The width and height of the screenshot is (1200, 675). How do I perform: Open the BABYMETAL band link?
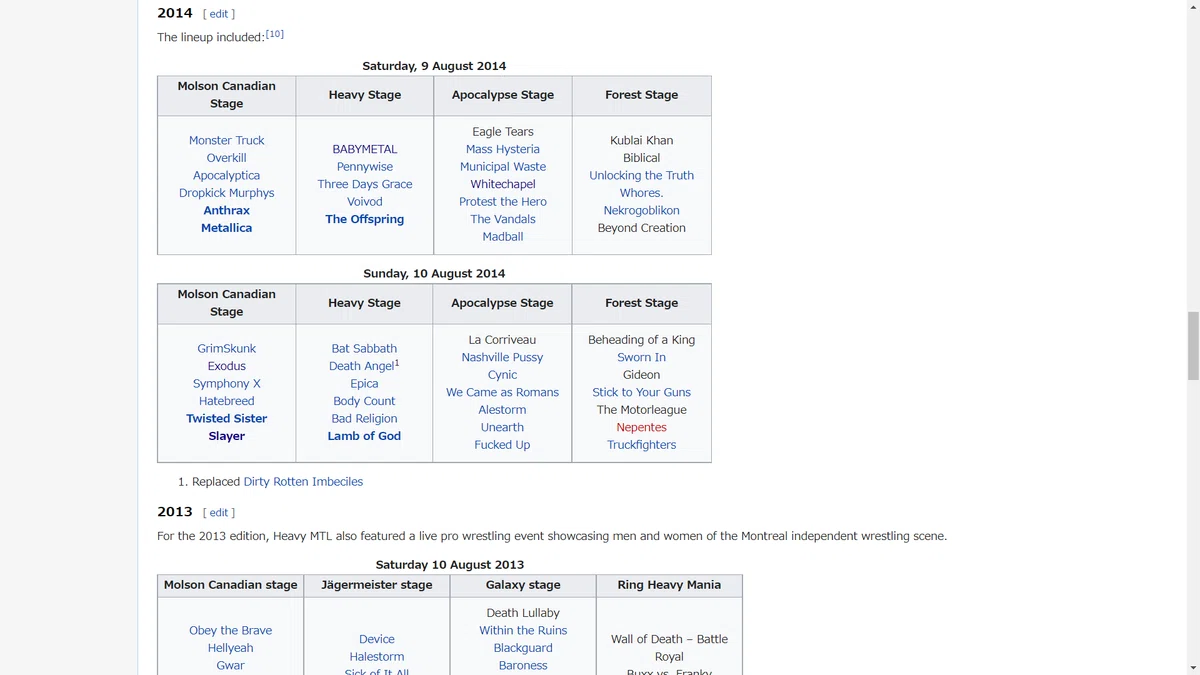(365, 149)
